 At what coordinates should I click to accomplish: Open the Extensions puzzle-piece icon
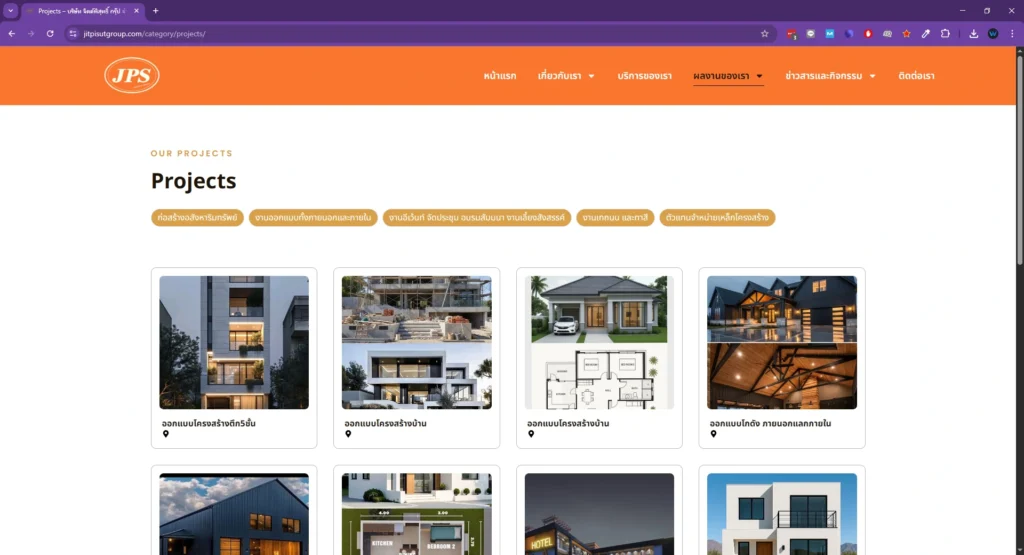click(945, 33)
